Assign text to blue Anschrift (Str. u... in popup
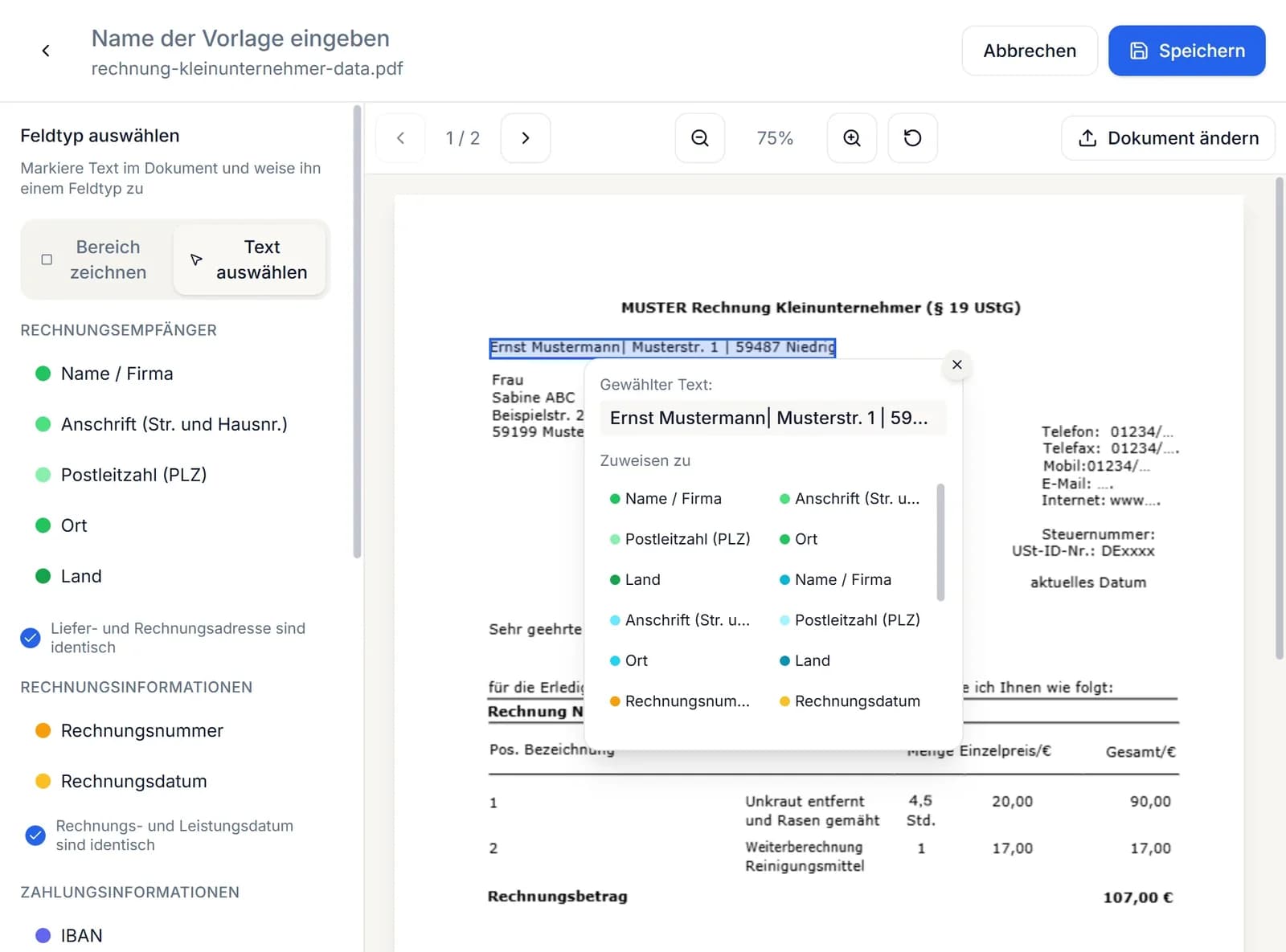The height and width of the screenshot is (952, 1286). [x=680, y=620]
